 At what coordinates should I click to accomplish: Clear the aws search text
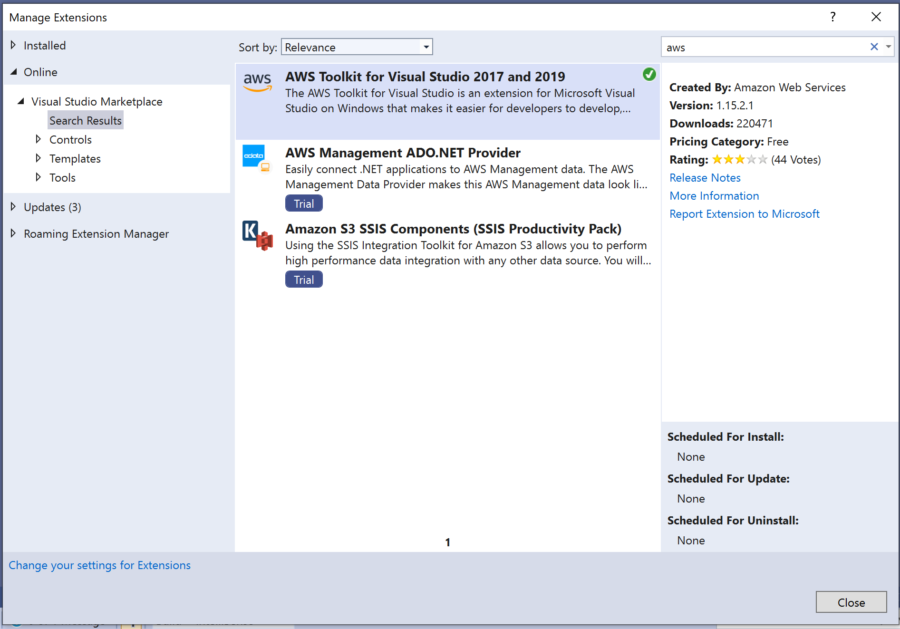point(874,47)
